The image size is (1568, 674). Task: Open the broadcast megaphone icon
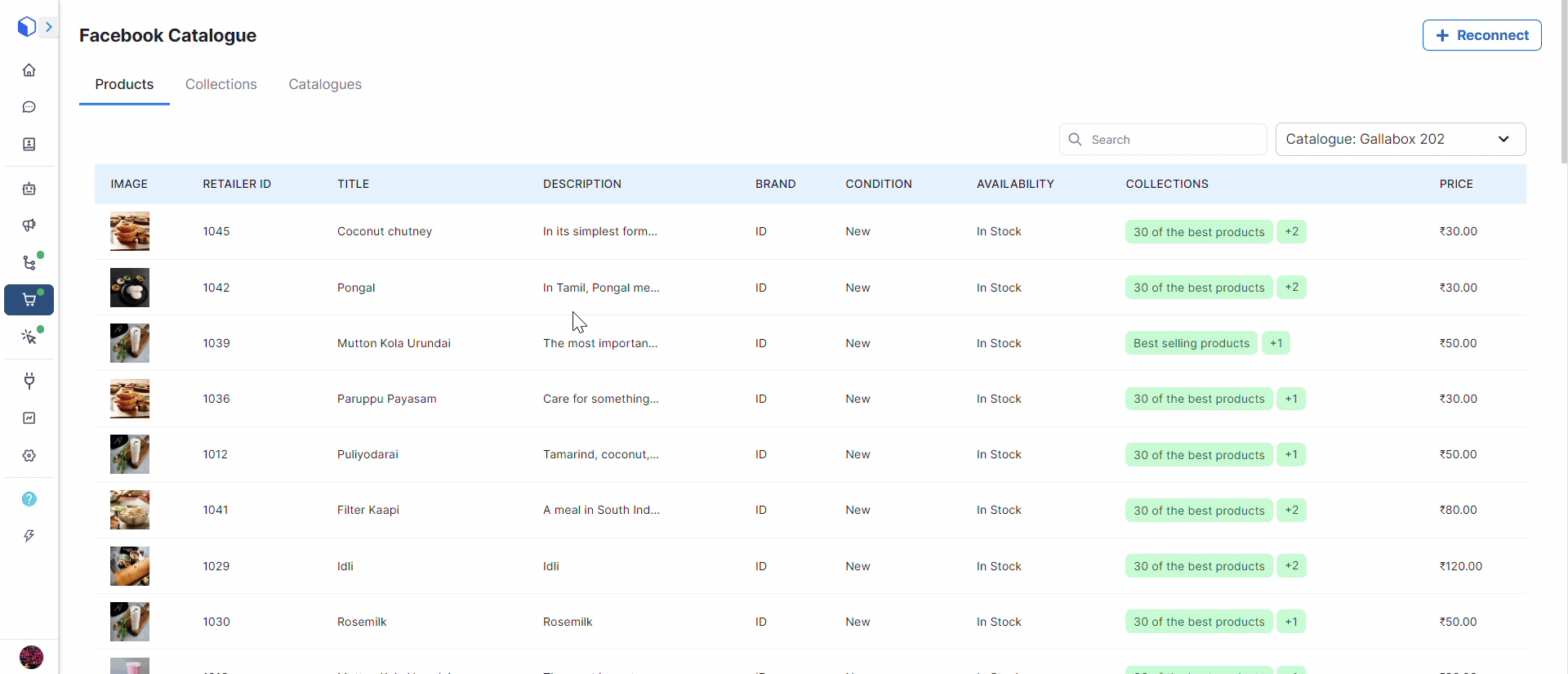coord(29,225)
